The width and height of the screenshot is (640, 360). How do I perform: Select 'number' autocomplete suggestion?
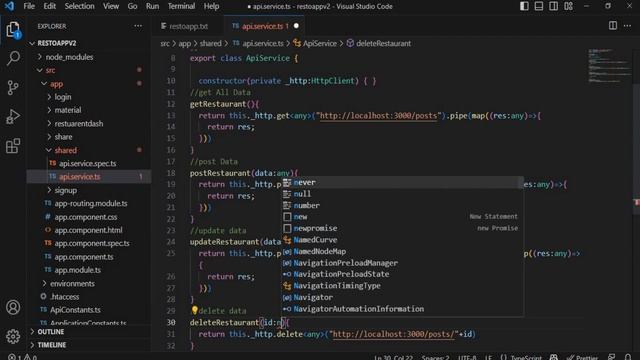coord(403,205)
